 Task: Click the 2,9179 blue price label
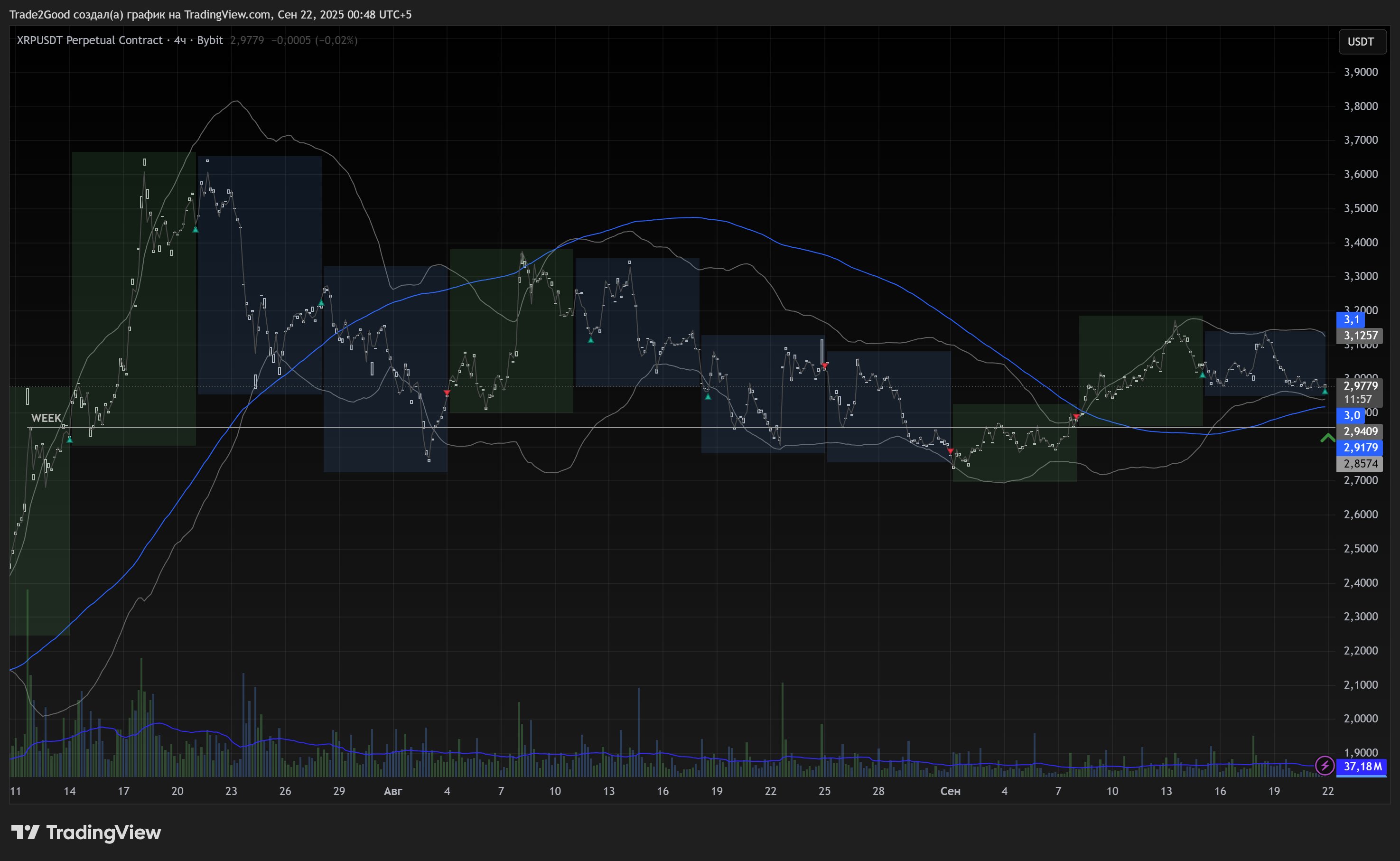point(1360,448)
